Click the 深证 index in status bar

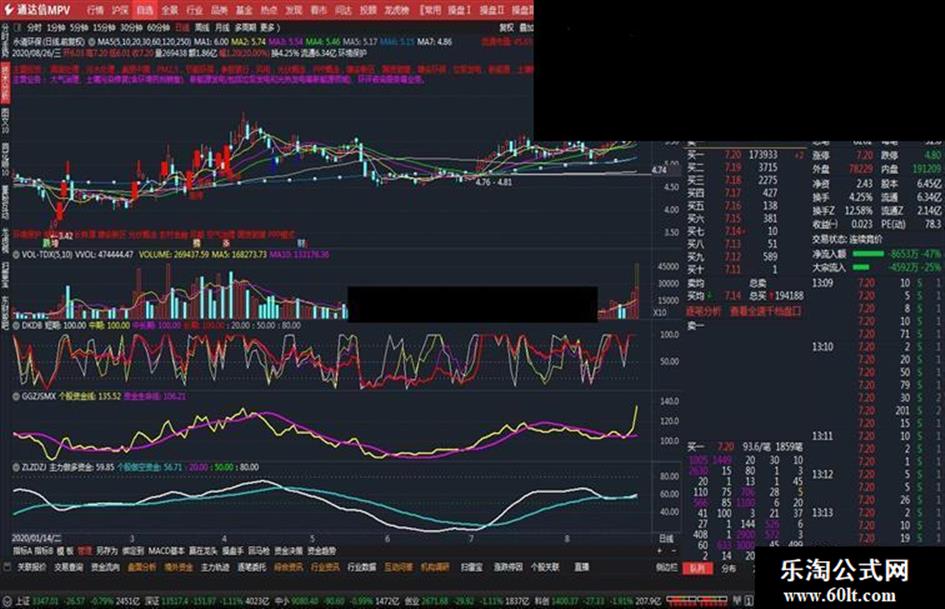152,601
